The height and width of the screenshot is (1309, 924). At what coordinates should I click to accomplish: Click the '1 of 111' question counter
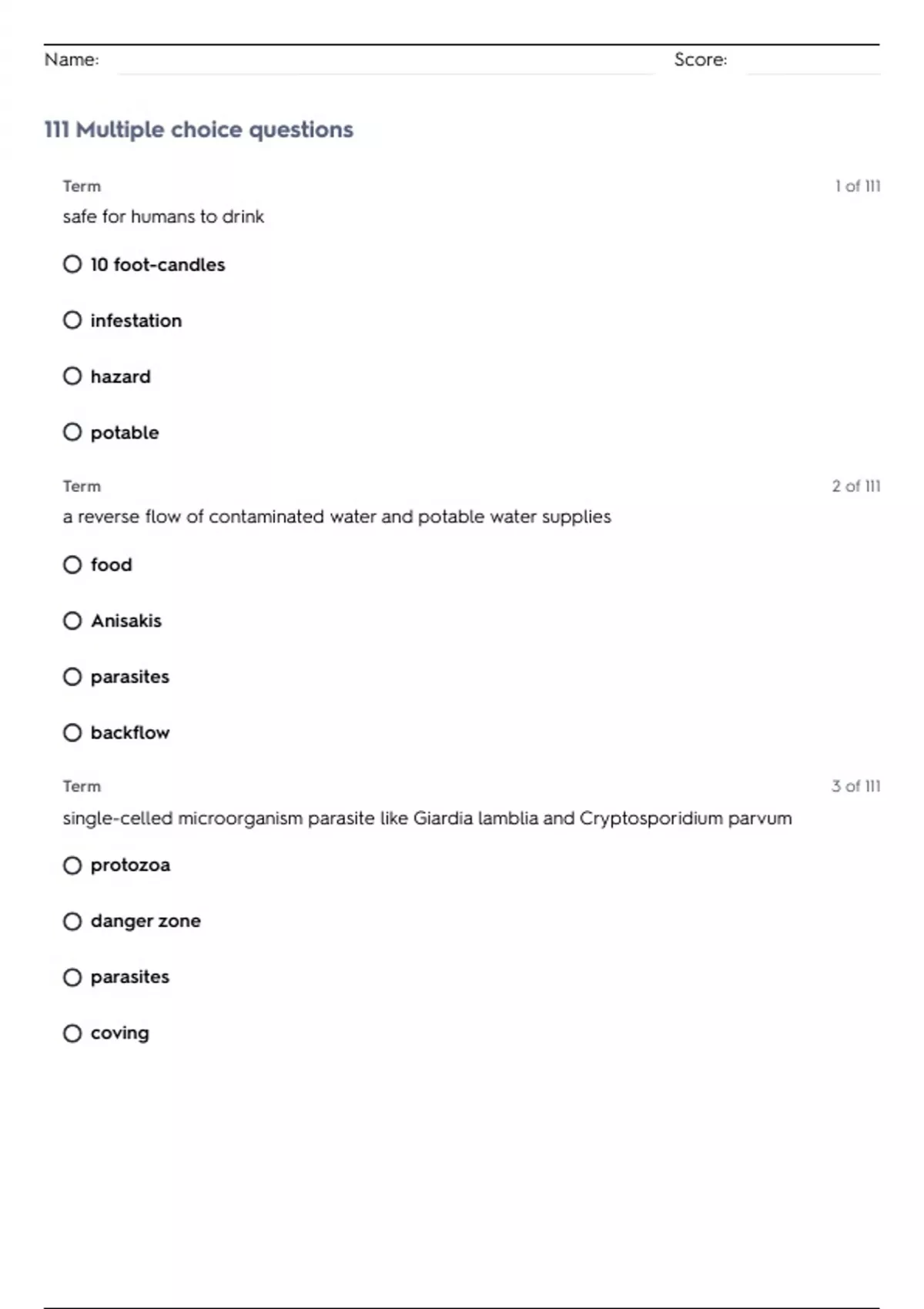coord(858,186)
